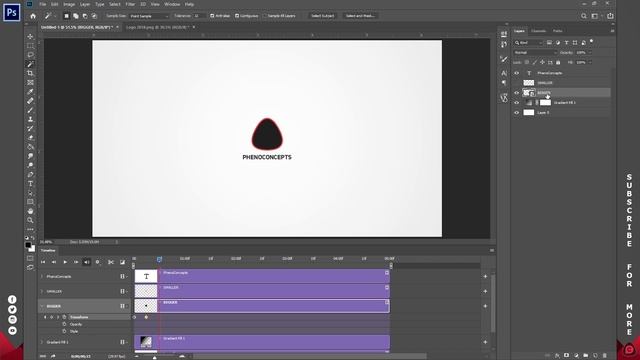Select the Move tool
The image size is (640, 360).
[x=30, y=36]
